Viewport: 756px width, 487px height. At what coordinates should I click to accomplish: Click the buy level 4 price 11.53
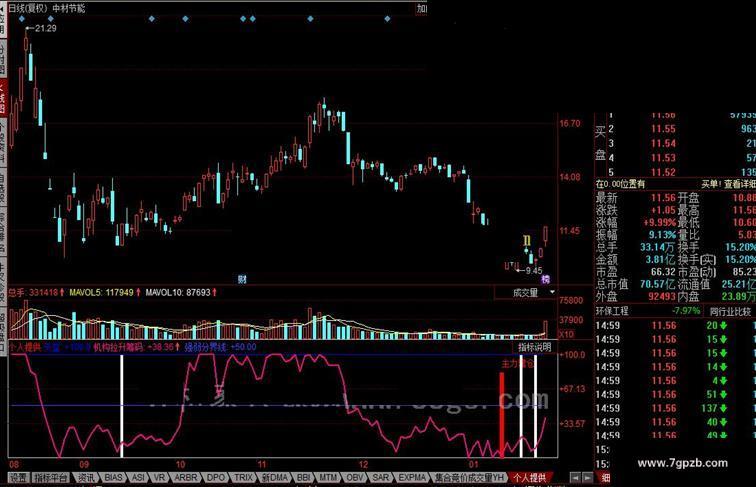pos(663,158)
